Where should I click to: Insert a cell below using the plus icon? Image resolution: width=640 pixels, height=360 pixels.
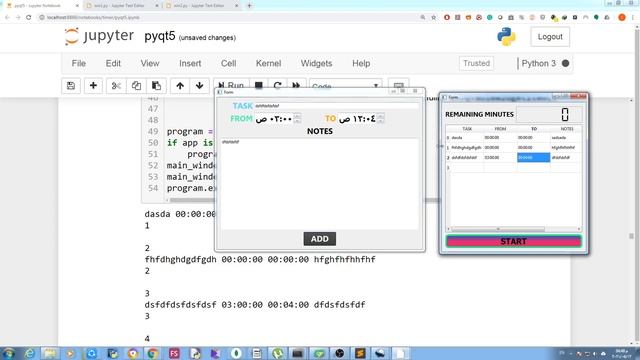point(93,86)
